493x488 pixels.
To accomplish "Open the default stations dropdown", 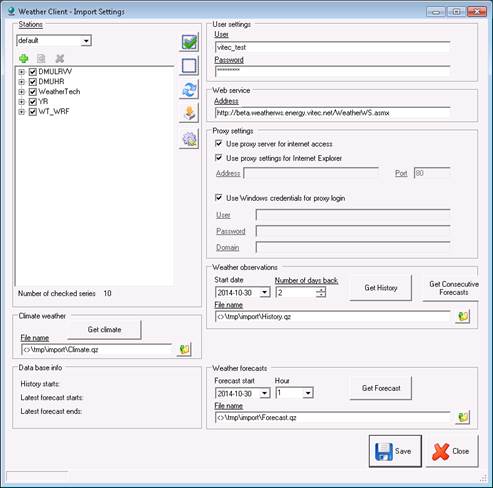I will click(x=86, y=41).
